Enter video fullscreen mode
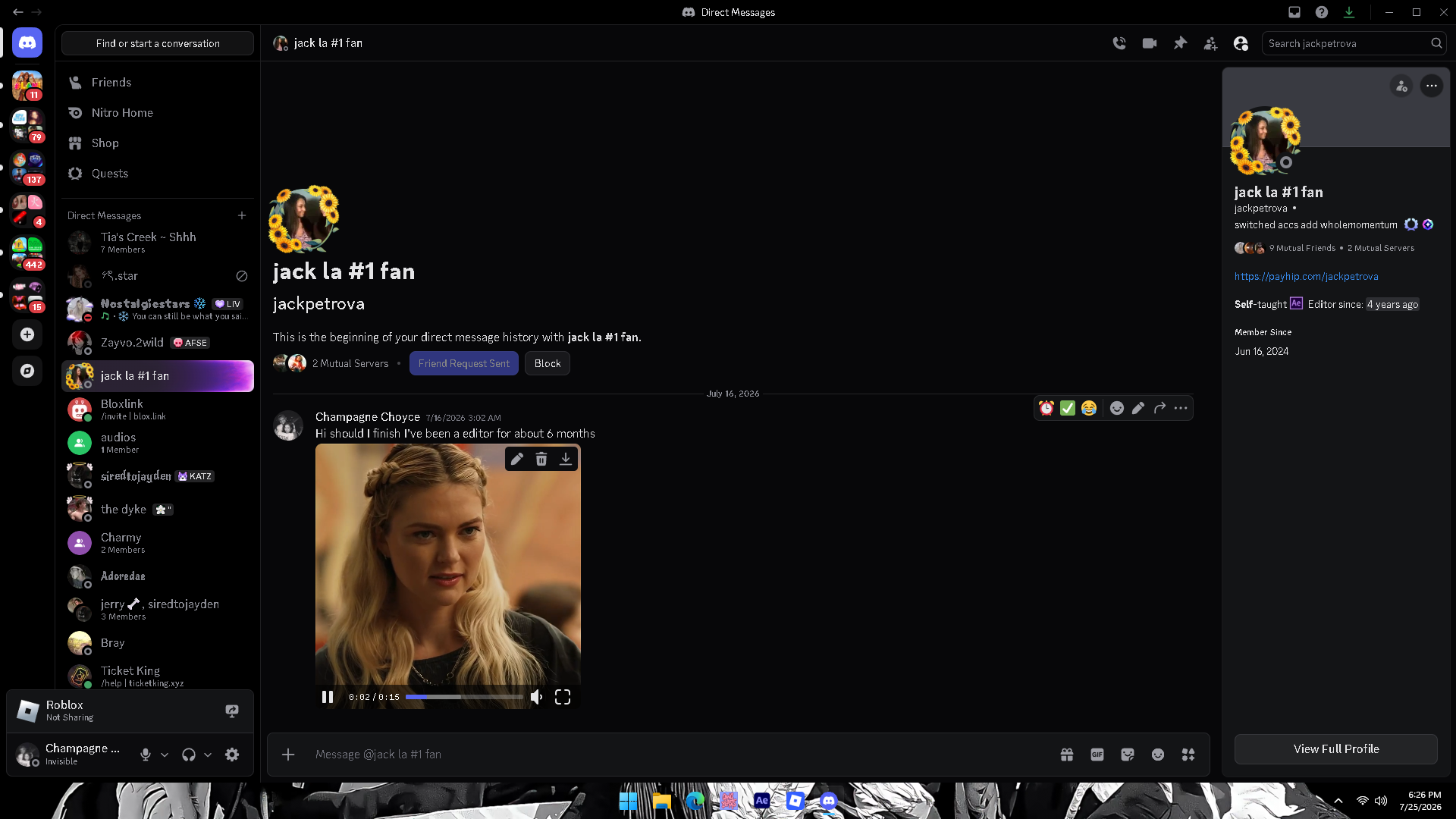 pos(563,697)
